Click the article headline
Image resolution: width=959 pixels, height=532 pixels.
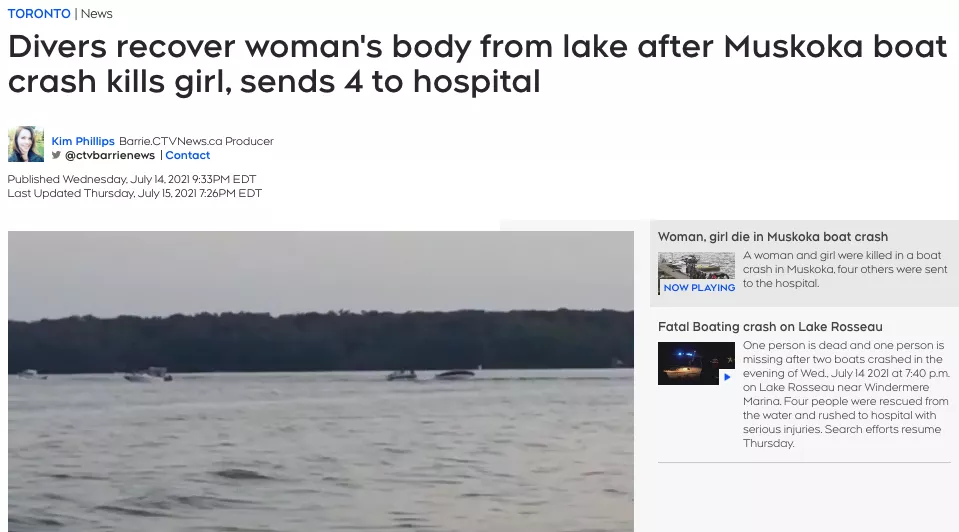click(477, 64)
